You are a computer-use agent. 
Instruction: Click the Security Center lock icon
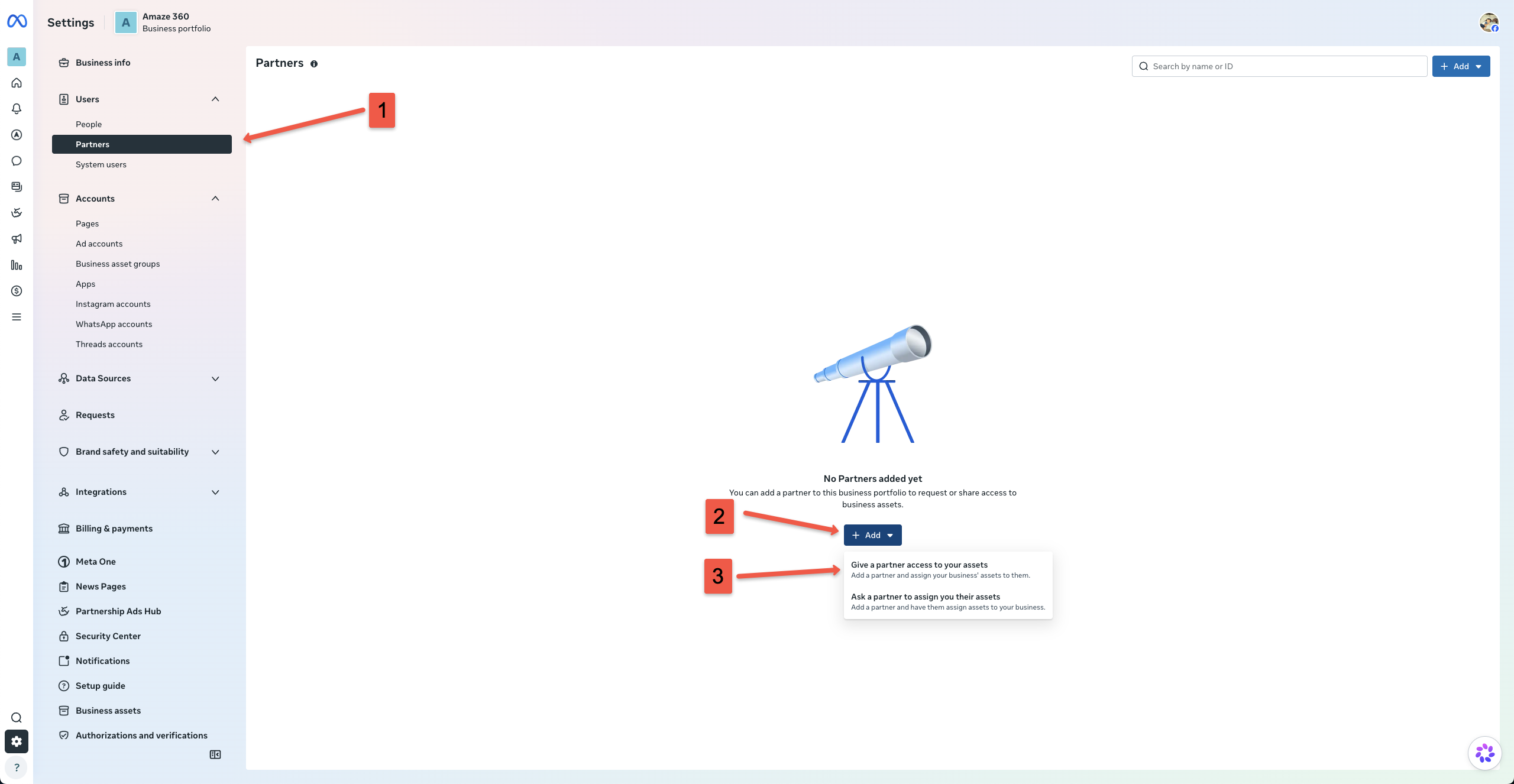[64, 636]
